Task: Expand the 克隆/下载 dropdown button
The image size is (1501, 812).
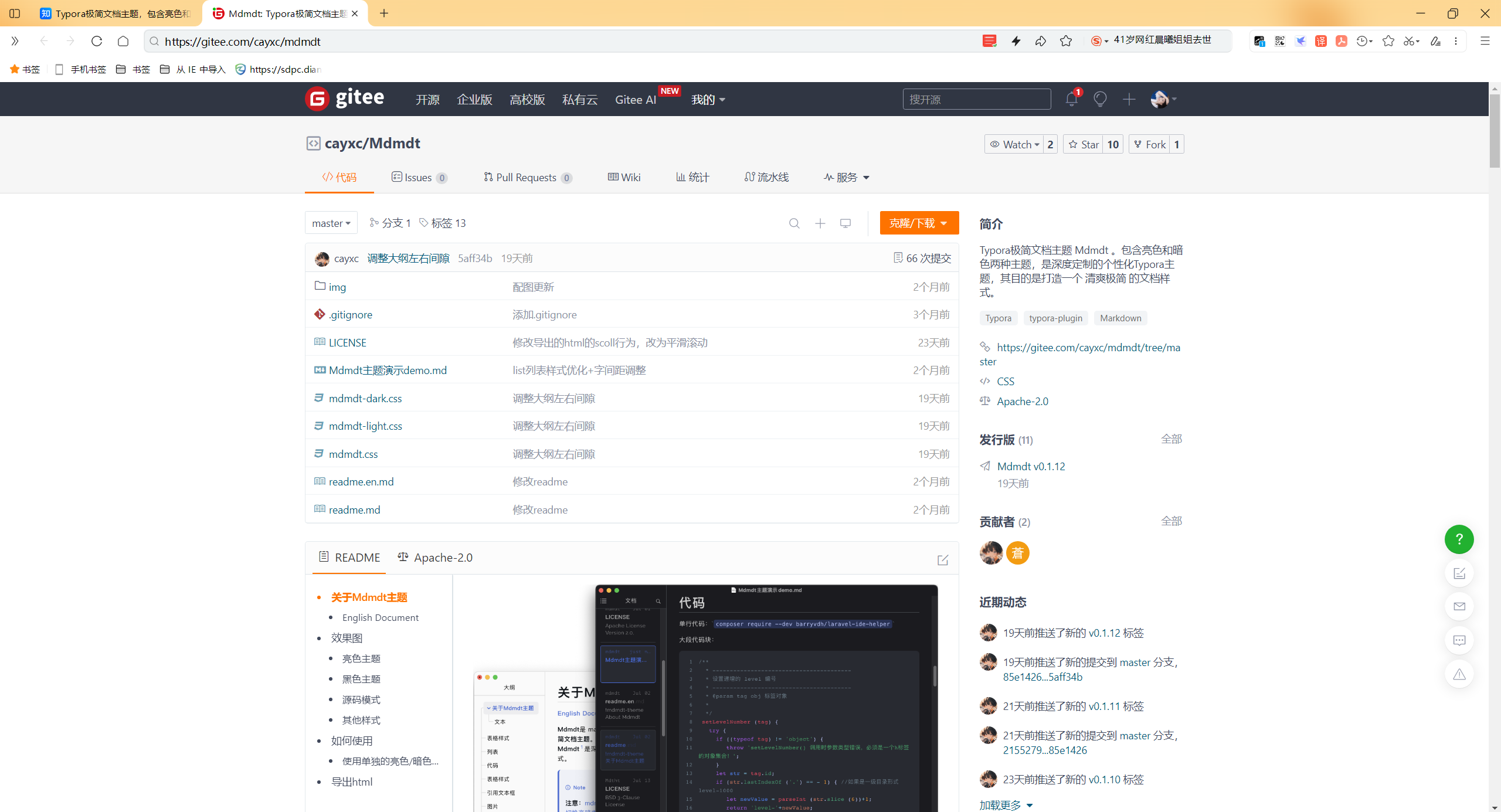Action: tap(919, 223)
